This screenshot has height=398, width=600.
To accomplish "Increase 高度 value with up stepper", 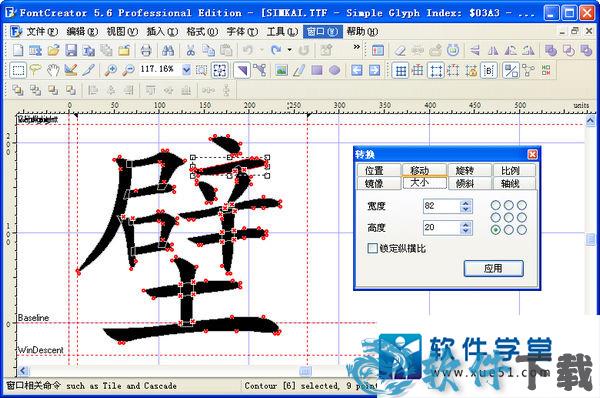I will coord(466,225).
